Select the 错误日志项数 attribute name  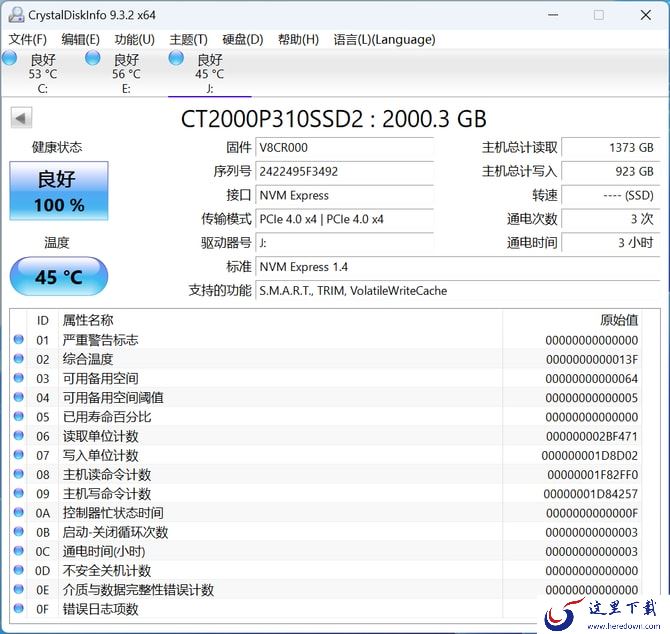tap(100, 609)
